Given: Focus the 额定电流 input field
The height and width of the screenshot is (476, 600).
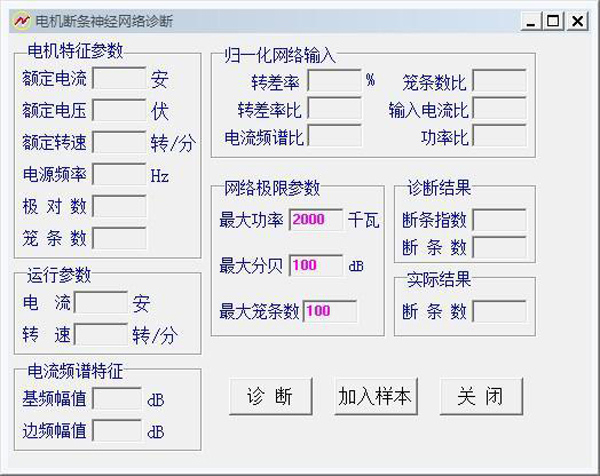Looking at the screenshot, I should pos(119,78).
